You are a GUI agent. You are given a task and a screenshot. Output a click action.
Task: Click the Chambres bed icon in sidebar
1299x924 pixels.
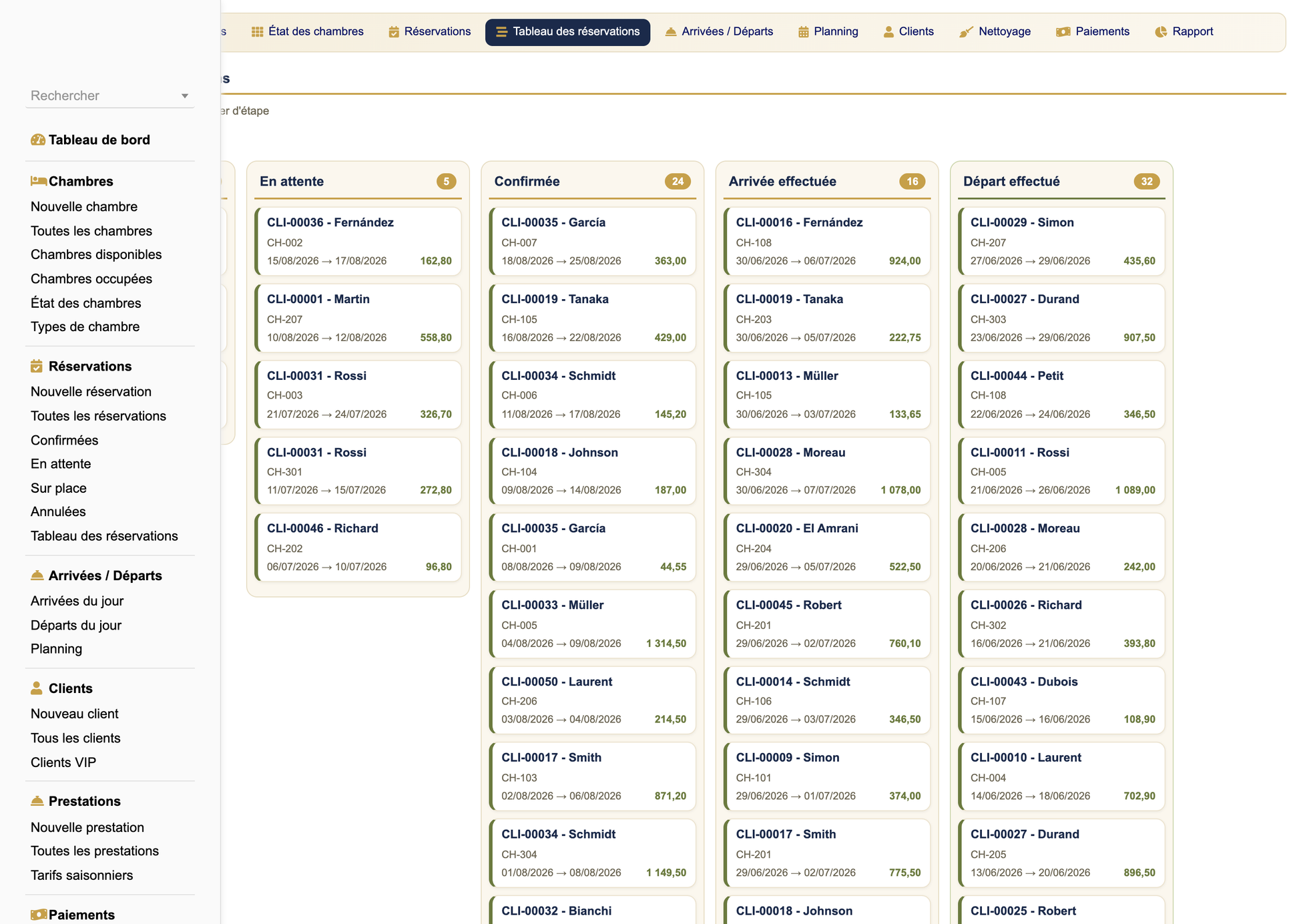[x=38, y=181]
